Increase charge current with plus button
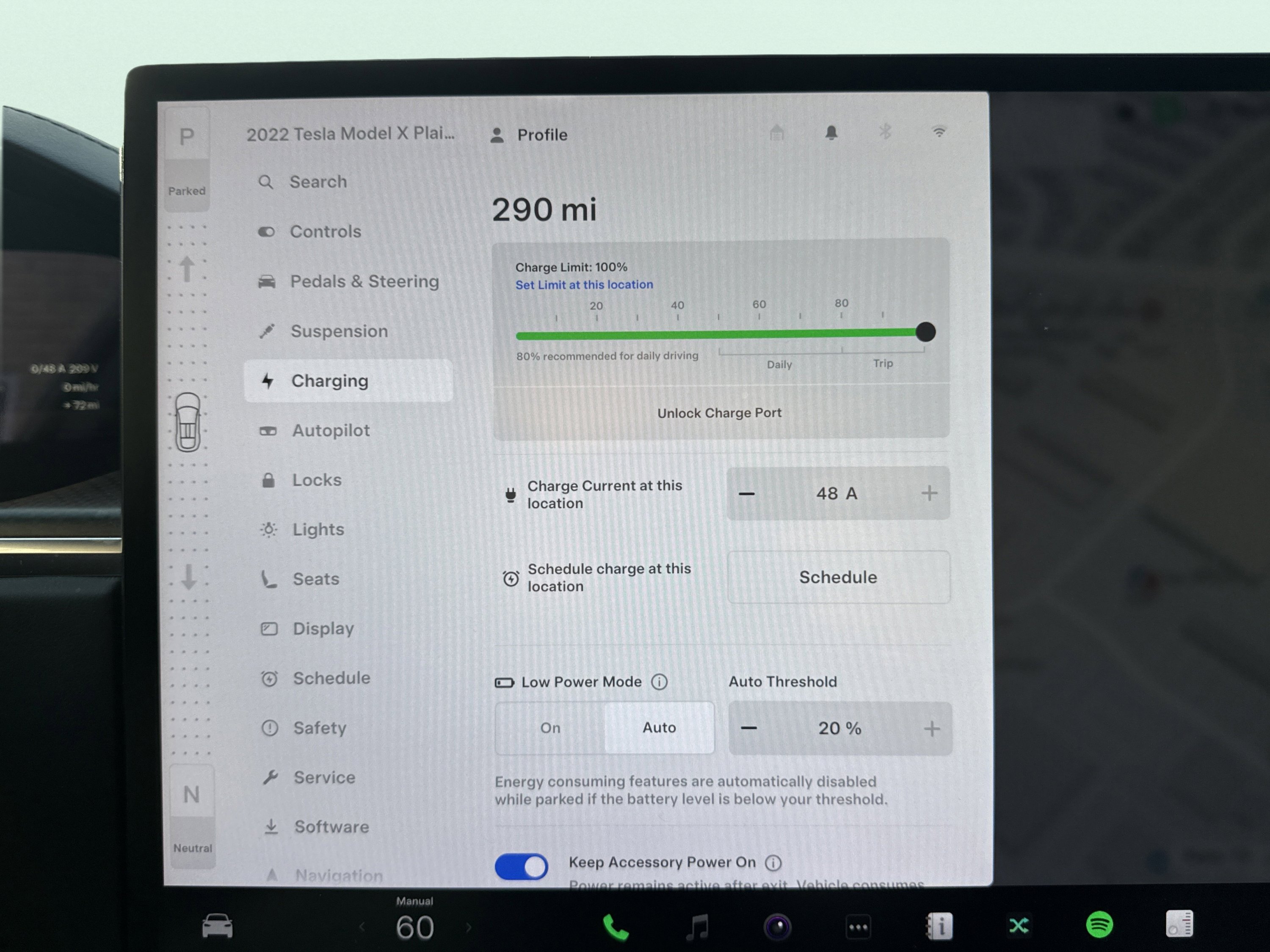This screenshot has height=952, width=1270. pyautogui.click(x=930, y=493)
